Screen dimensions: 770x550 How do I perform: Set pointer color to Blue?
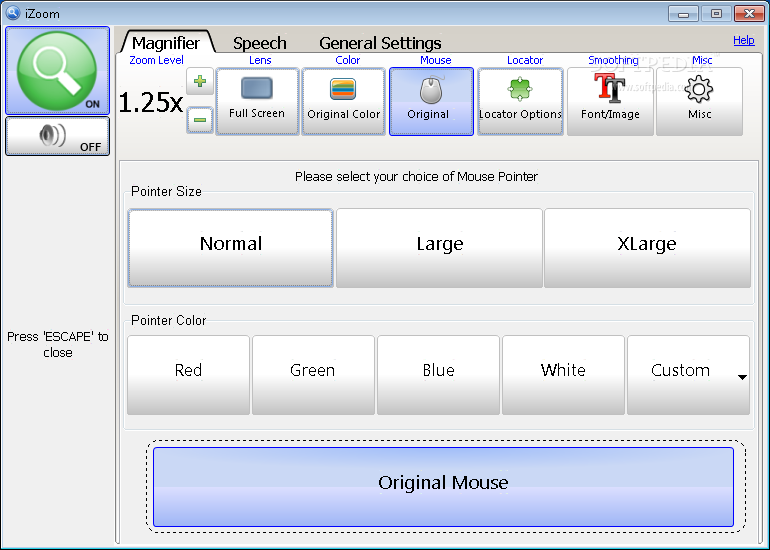pos(439,375)
